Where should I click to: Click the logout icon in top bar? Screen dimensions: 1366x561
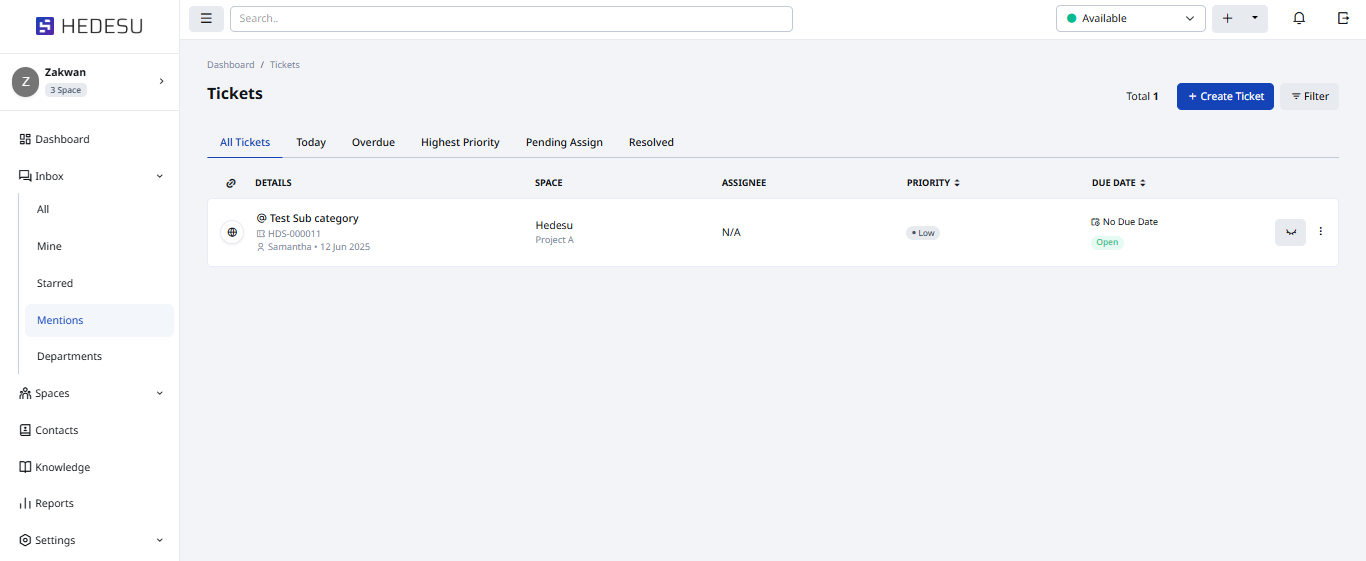tap(1343, 18)
